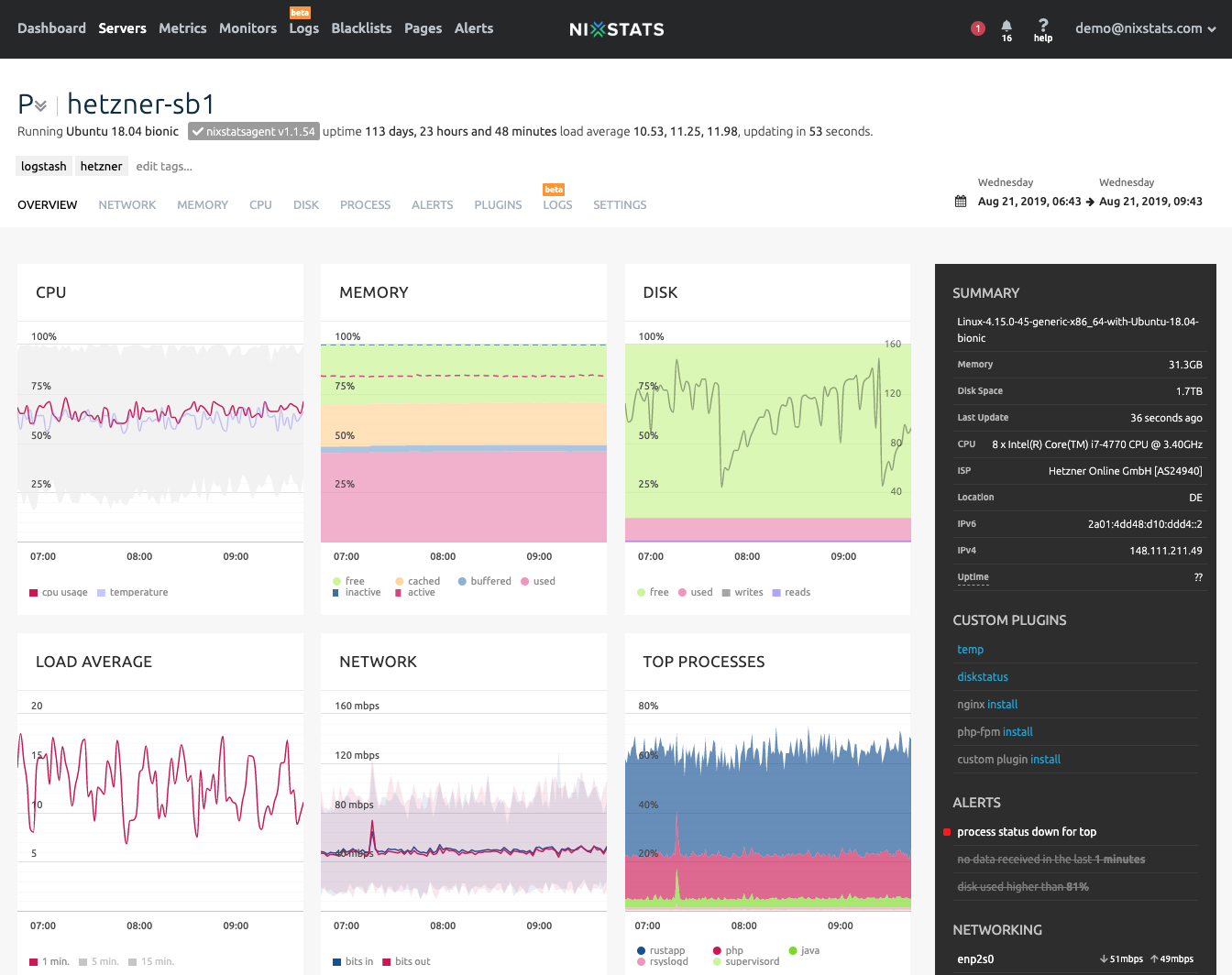Open Blacklists in the top navigation
Screen dimensions: 1232x975
click(x=361, y=28)
